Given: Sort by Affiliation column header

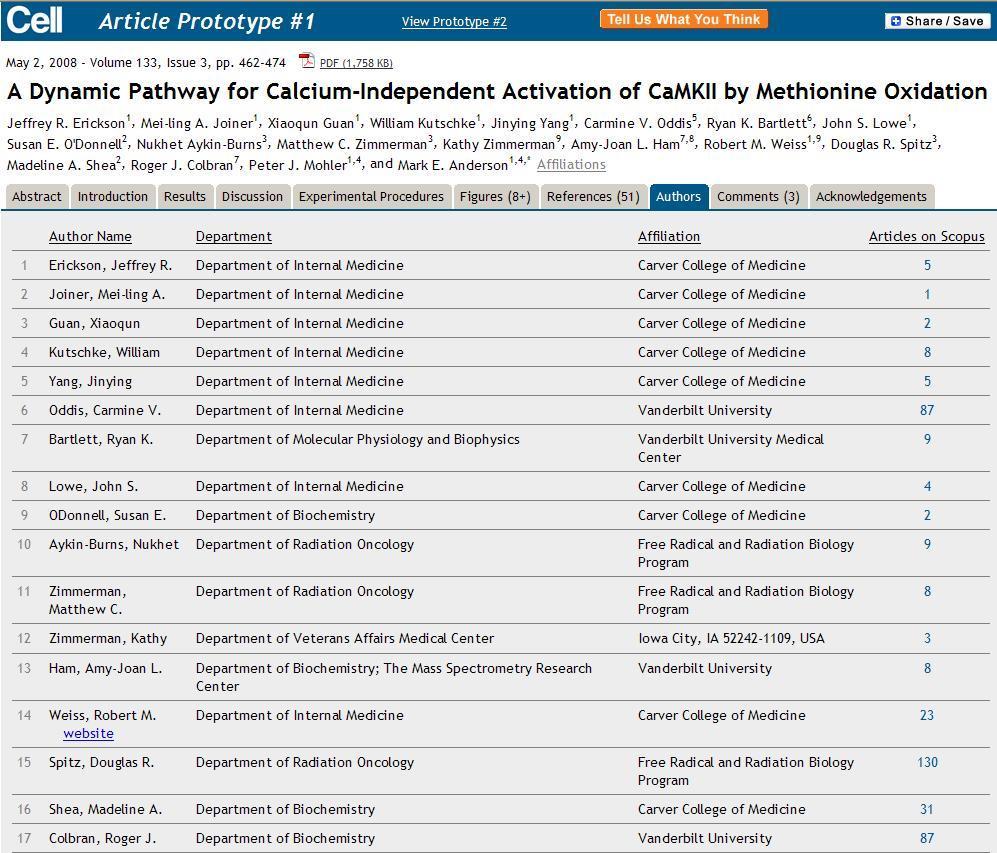Looking at the screenshot, I should pos(669,236).
